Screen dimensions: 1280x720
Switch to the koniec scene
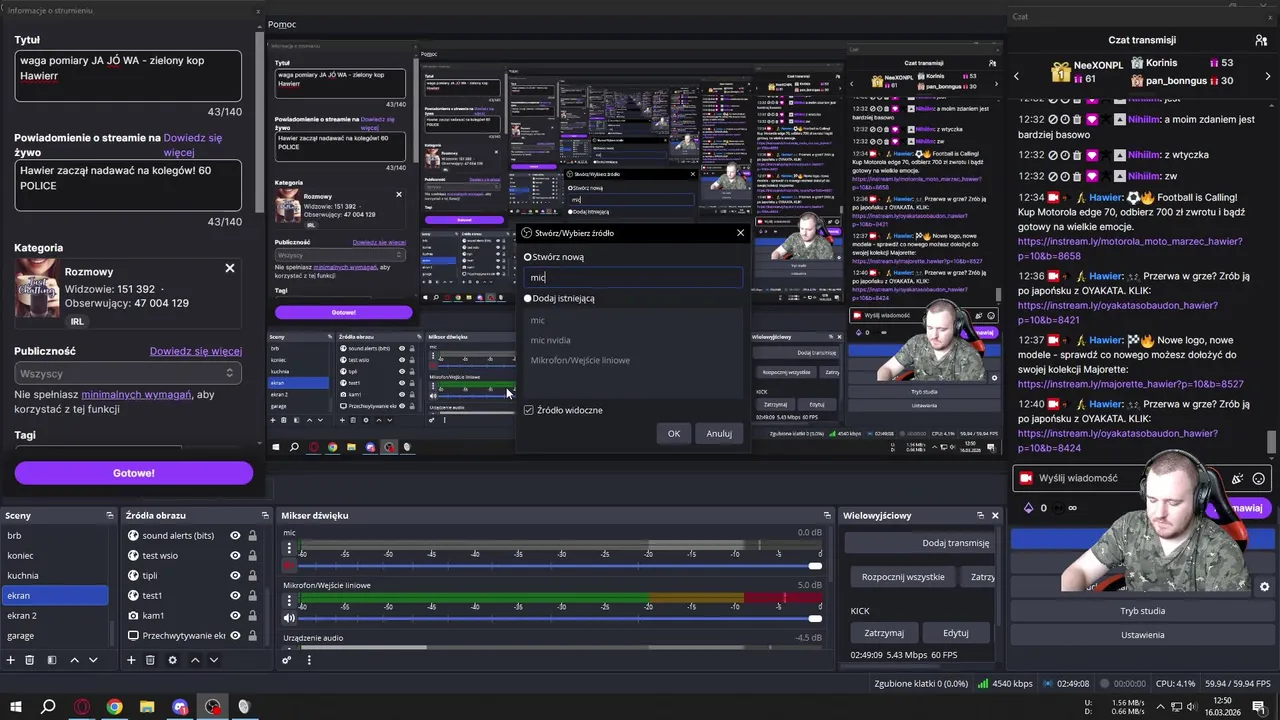(x=55, y=556)
